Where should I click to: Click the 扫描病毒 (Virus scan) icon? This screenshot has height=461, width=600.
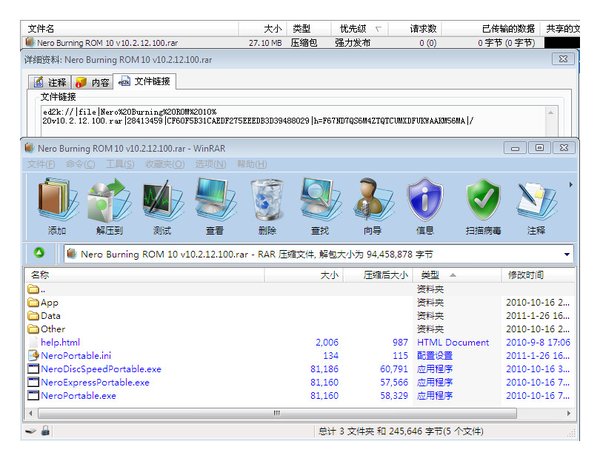pyautogui.click(x=483, y=200)
